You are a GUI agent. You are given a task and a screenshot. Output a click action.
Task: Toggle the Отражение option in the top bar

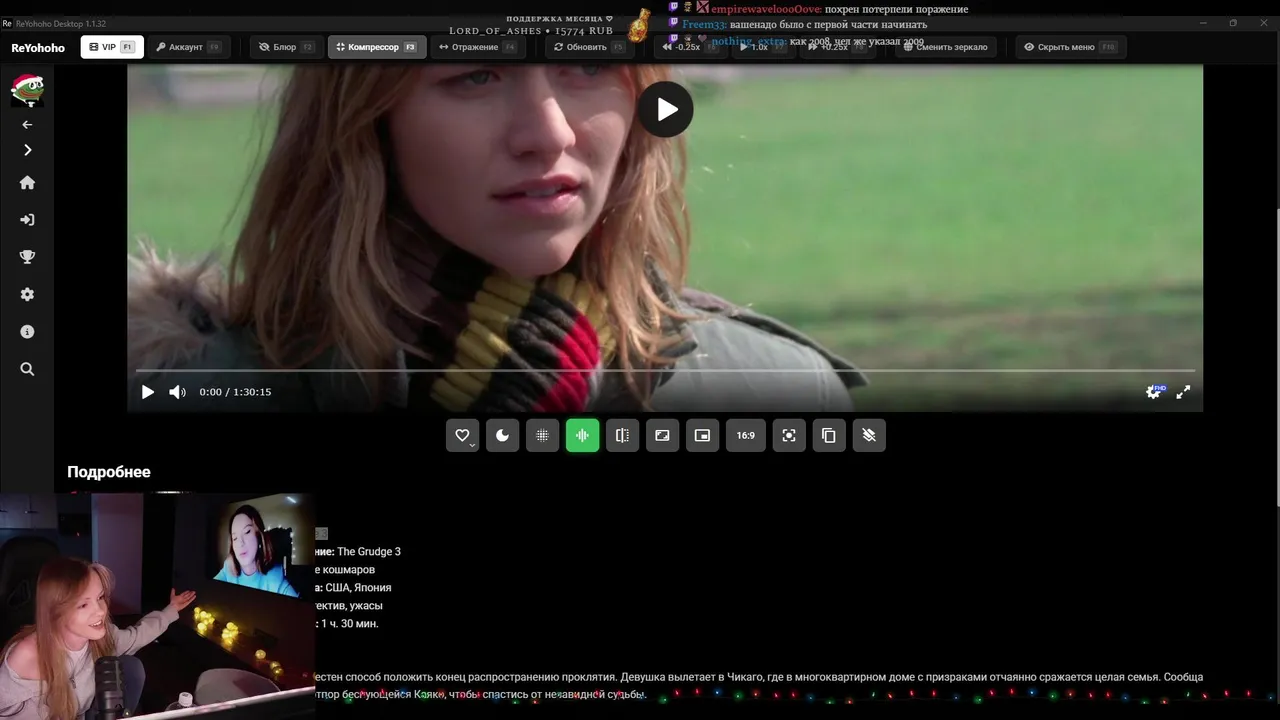(477, 47)
